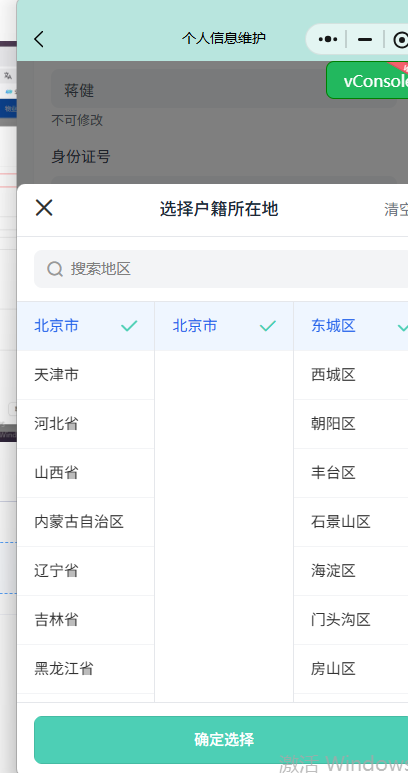Choose 天津市 from province list

pyautogui.click(x=86, y=375)
